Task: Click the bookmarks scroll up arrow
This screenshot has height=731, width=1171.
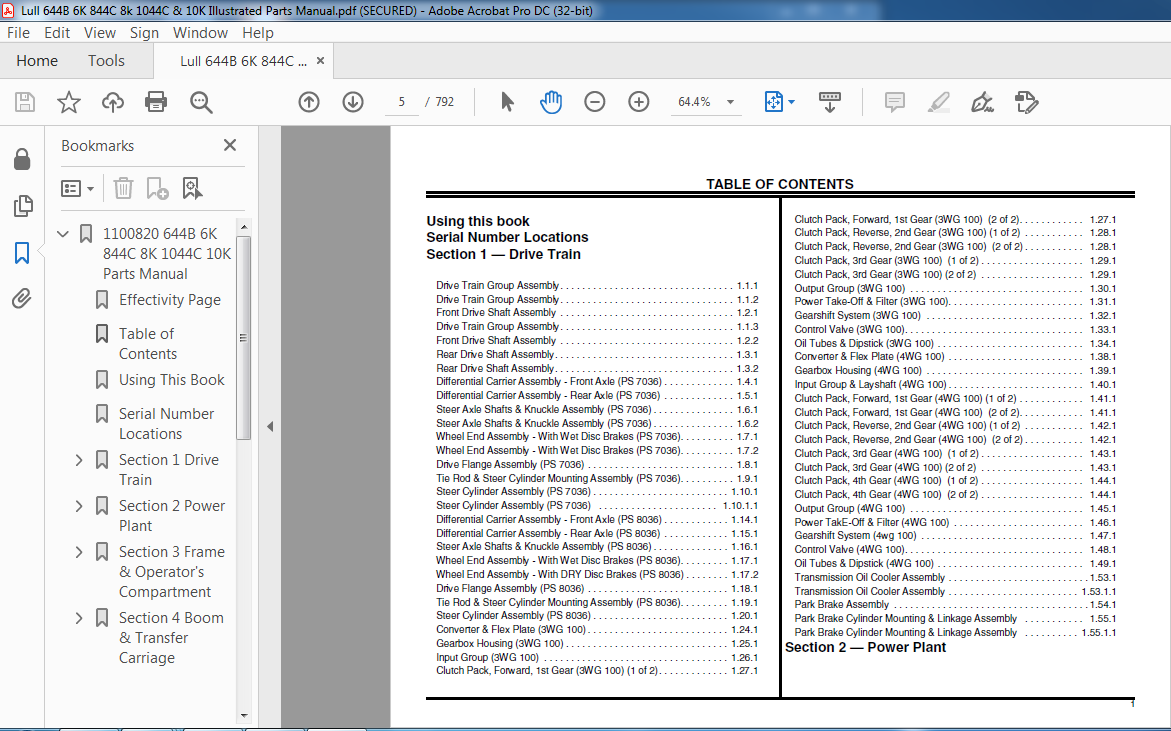Action: click(x=243, y=226)
